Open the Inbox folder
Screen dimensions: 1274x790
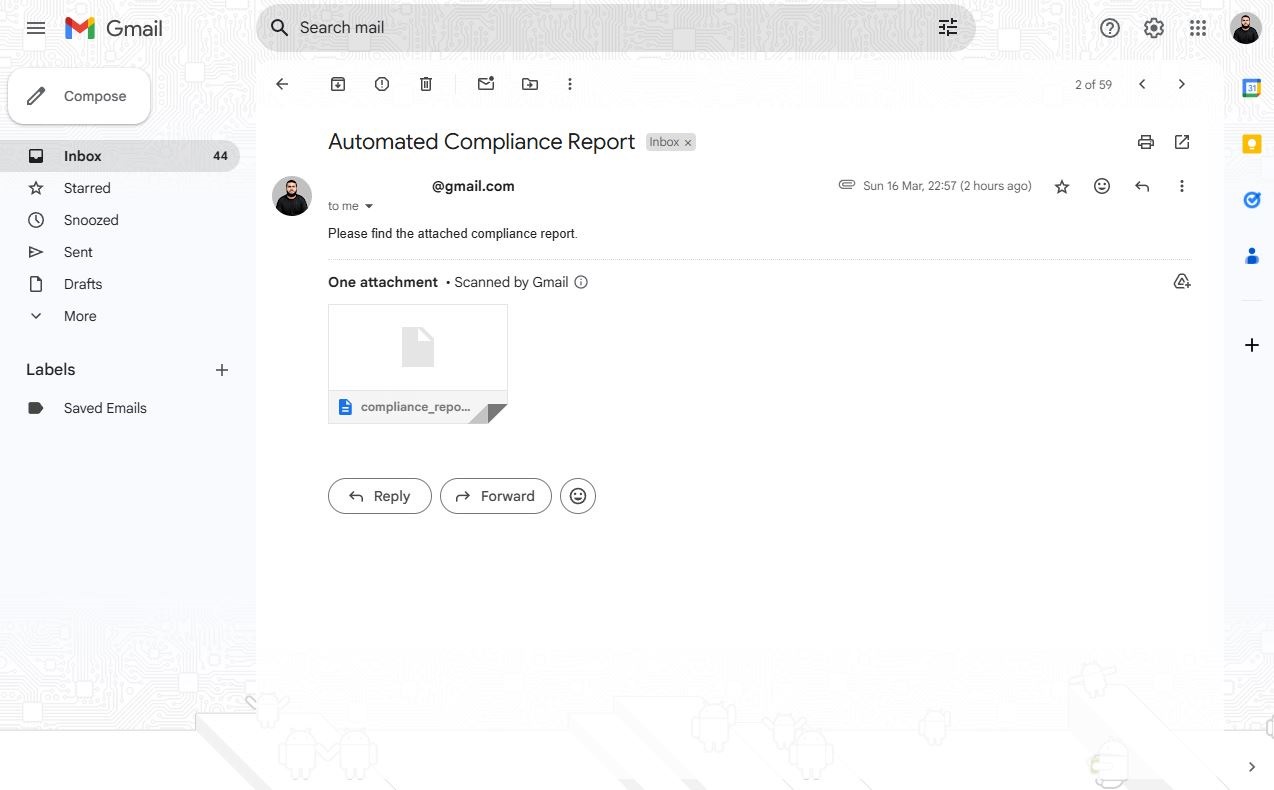120,156
